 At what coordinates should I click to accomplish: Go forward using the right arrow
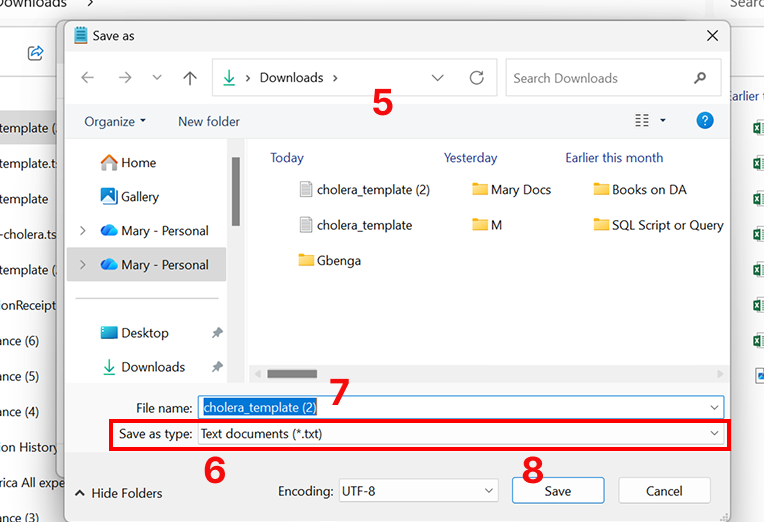coord(125,77)
